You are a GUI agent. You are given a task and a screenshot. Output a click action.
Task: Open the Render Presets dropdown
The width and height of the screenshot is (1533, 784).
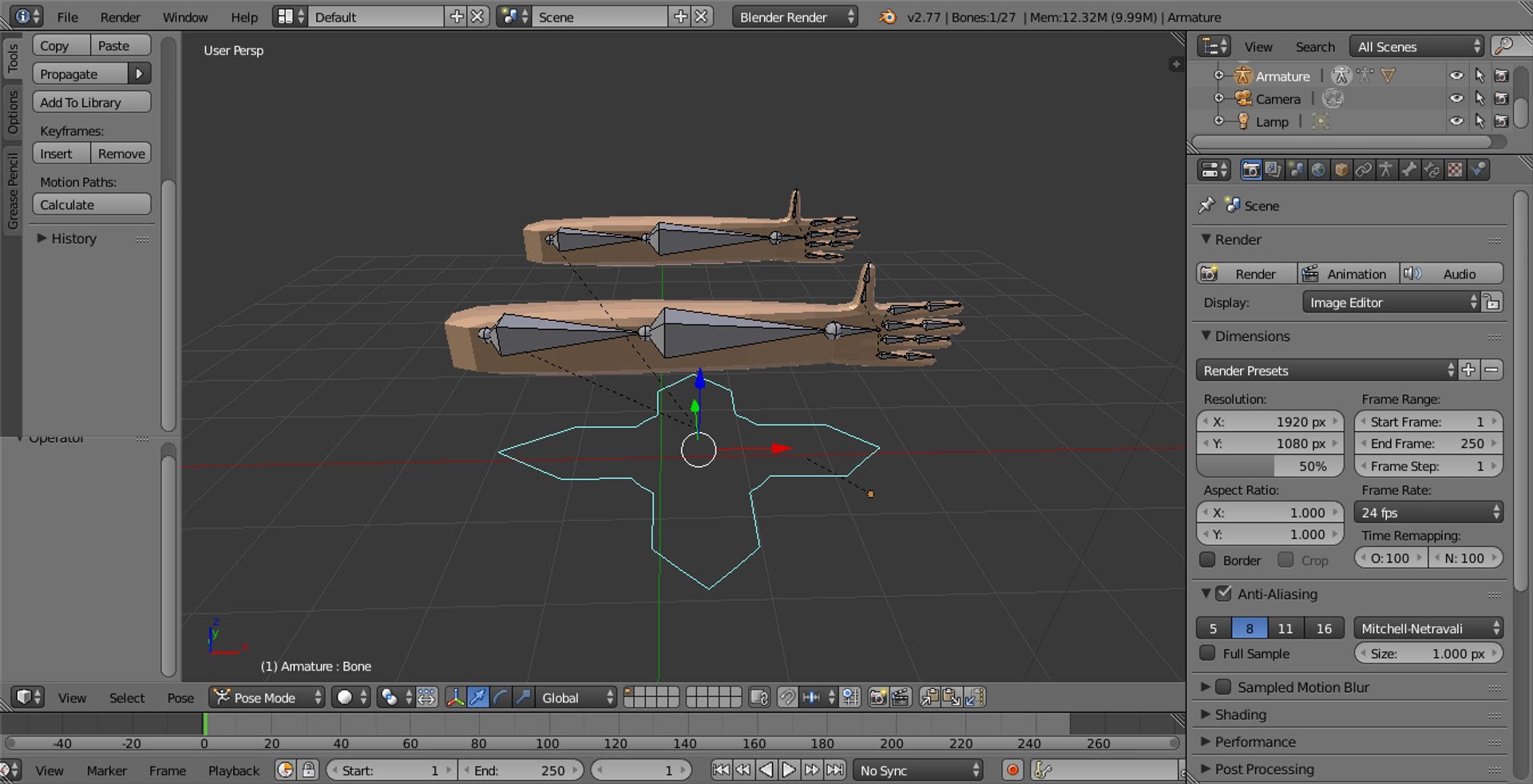coord(1326,370)
